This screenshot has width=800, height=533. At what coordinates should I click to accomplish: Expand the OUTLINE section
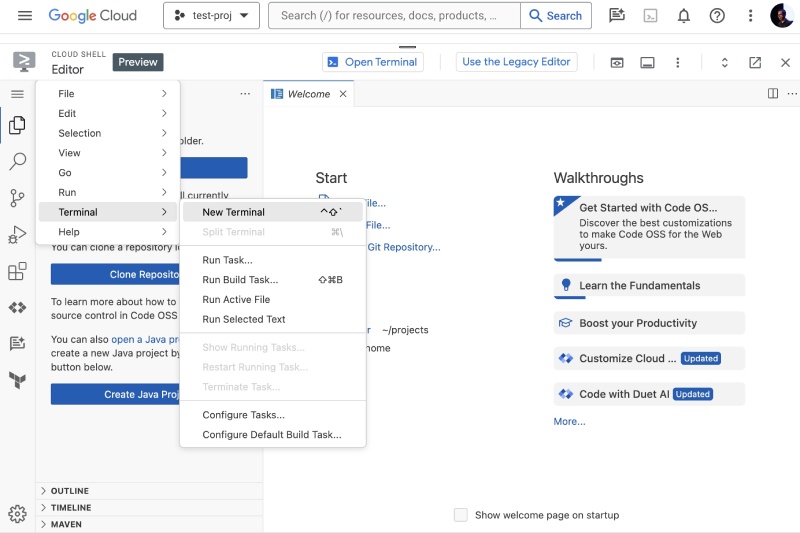point(69,491)
